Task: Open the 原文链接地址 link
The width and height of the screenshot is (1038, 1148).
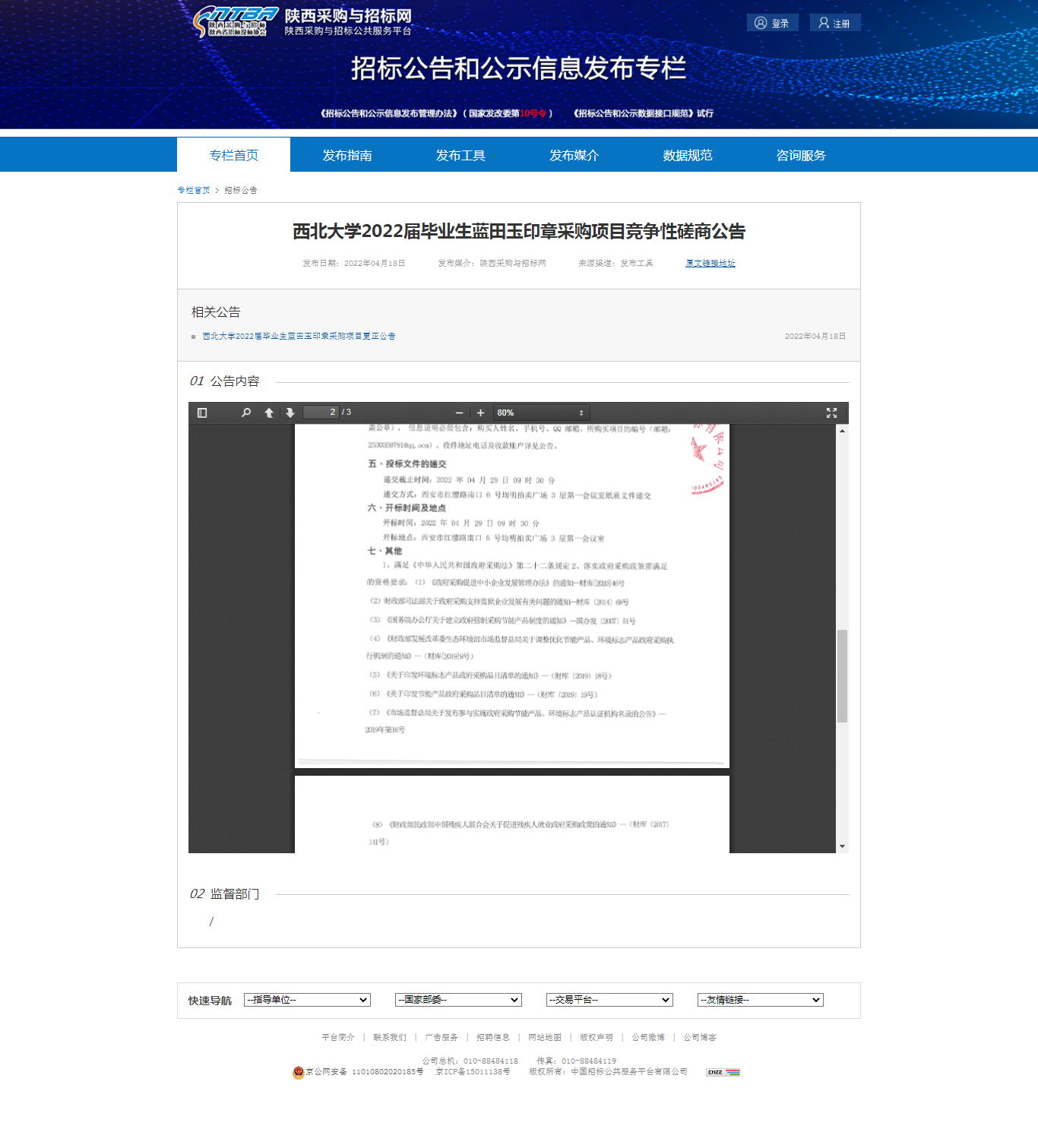Action: coord(710,263)
